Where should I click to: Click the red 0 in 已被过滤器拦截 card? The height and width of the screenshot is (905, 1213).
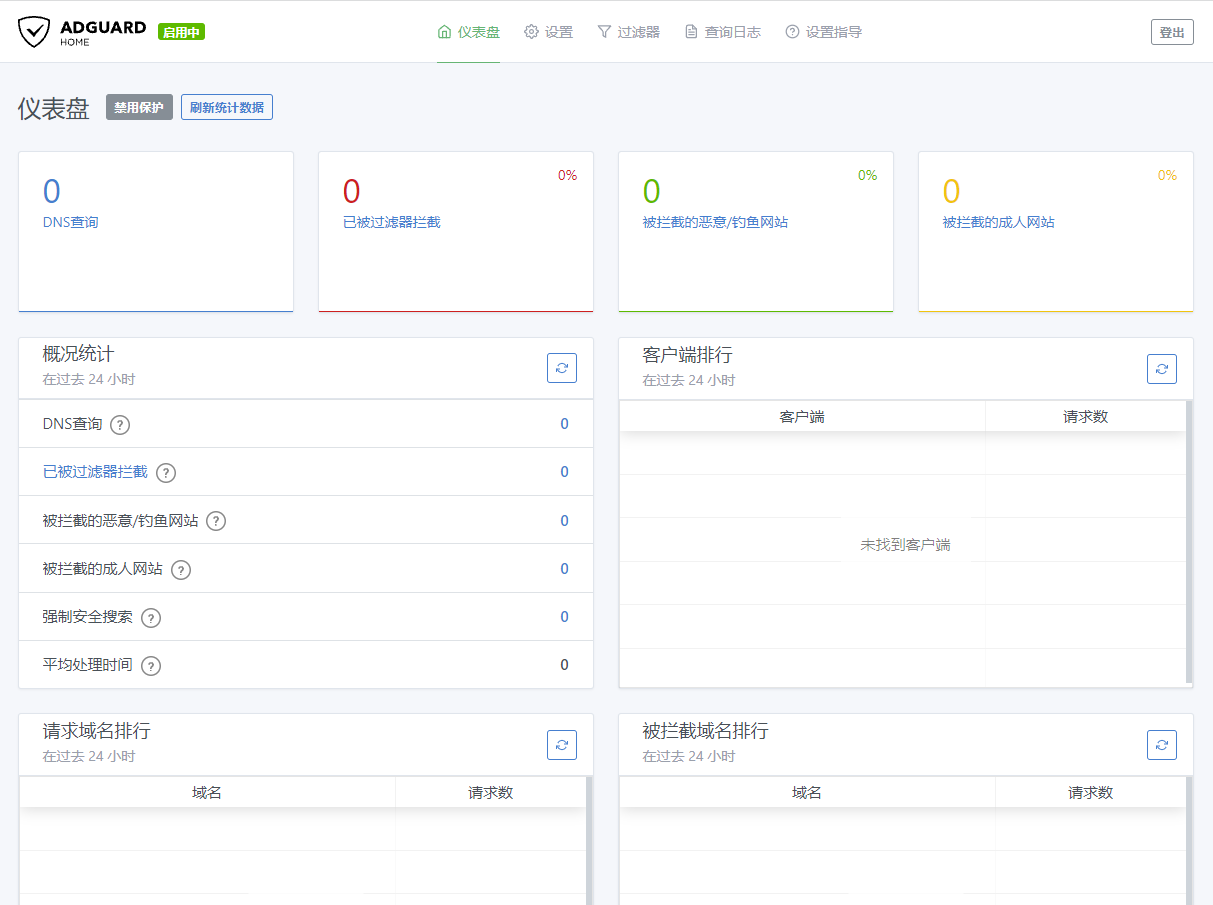351,191
